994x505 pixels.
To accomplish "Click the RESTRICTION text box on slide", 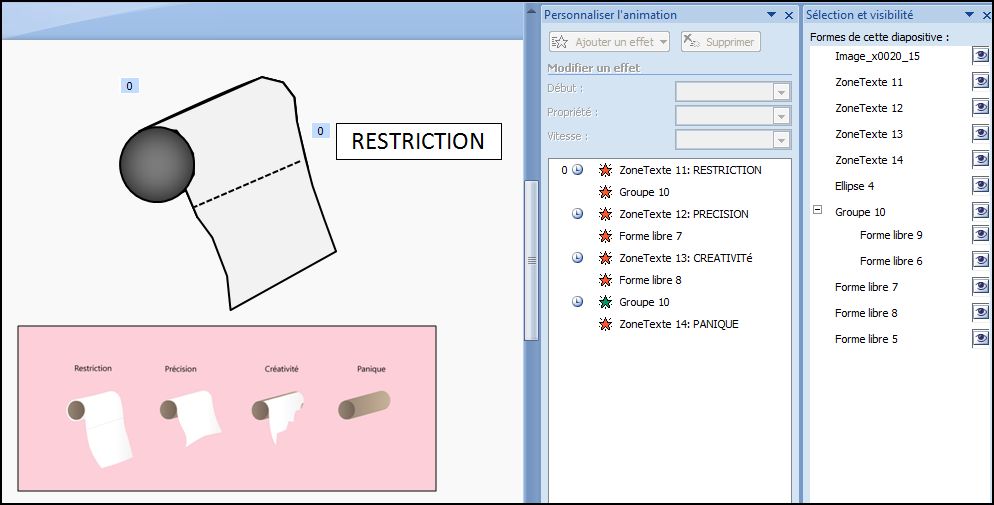I will click(418, 141).
